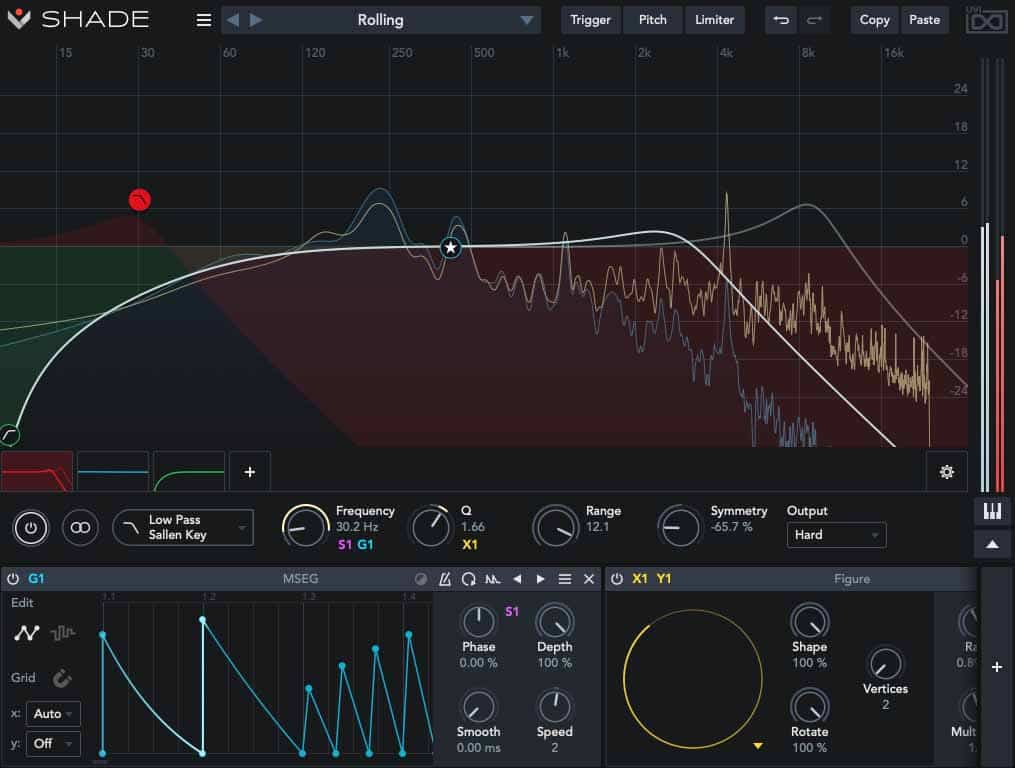Click the S1 modulation tag under Frequency
This screenshot has width=1015, height=768.
pos(345,545)
